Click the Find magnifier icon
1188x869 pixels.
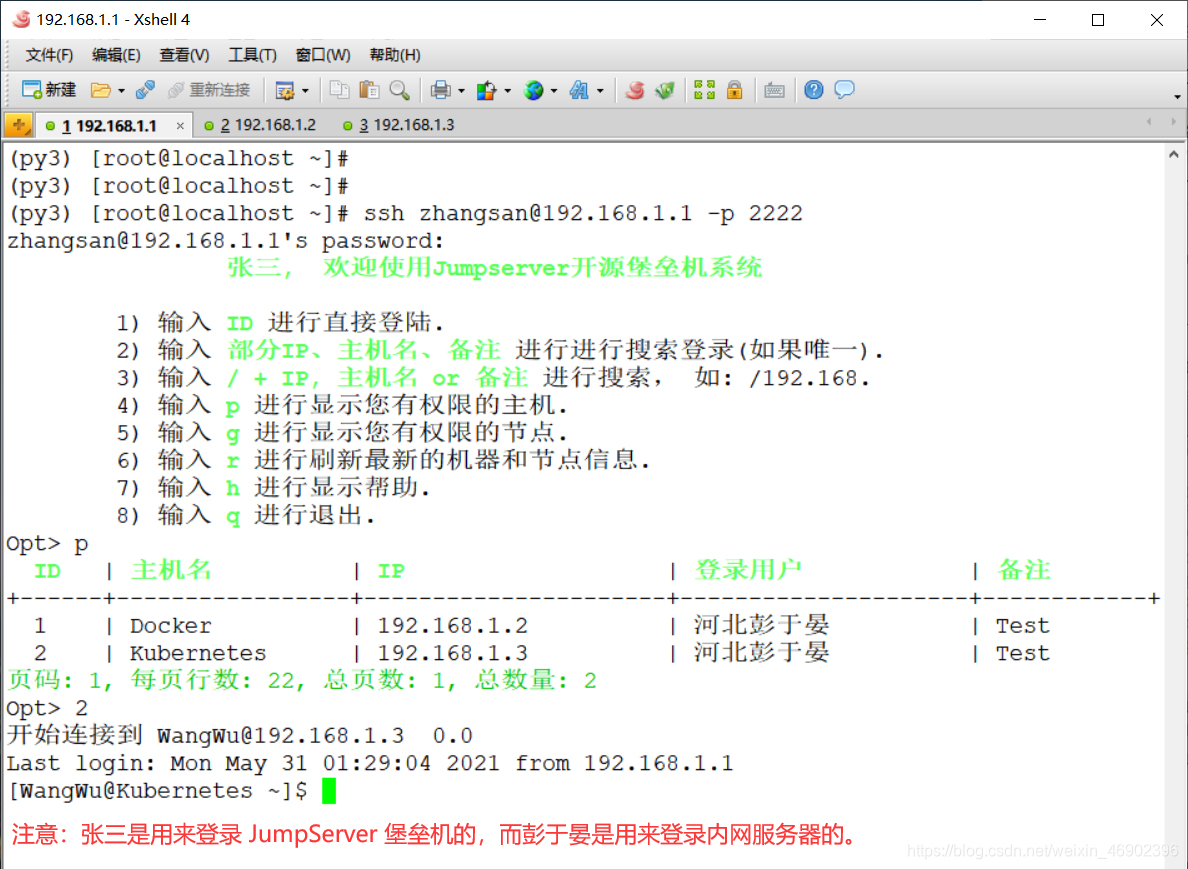point(399,90)
